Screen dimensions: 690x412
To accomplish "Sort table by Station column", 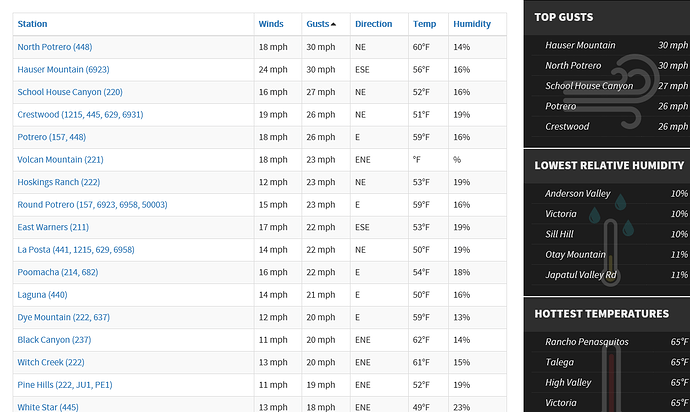I will [x=32, y=24].
